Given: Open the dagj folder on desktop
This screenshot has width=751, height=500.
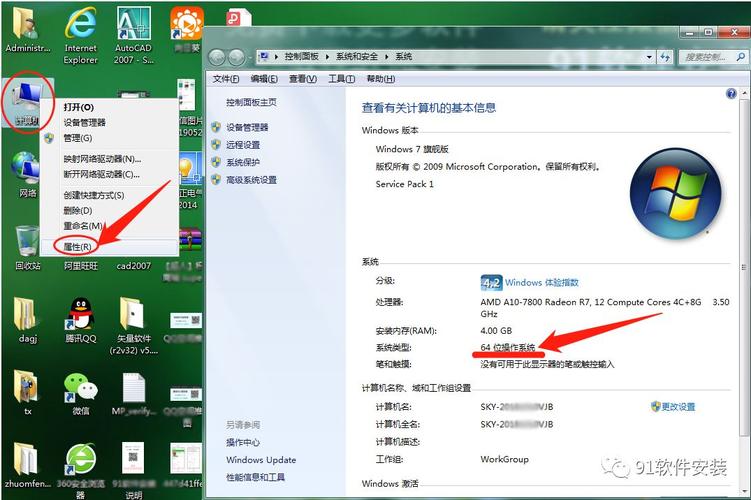Looking at the screenshot, I should (27, 317).
